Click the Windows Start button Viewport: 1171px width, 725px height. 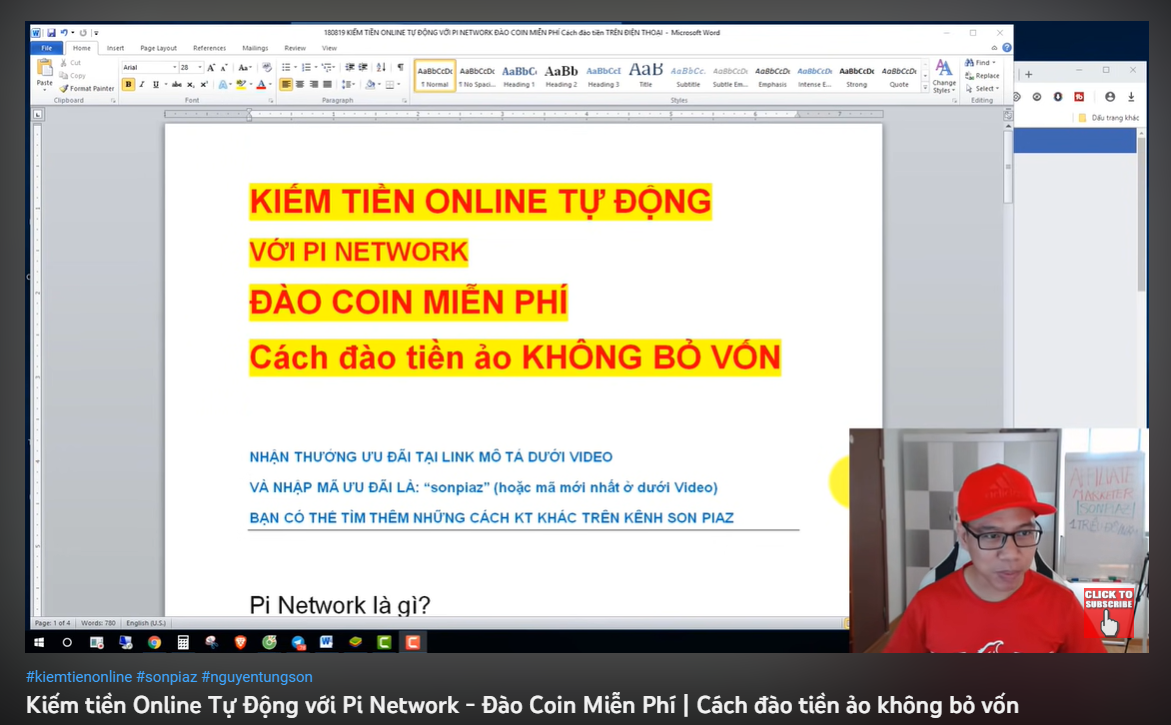click(x=39, y=642)
